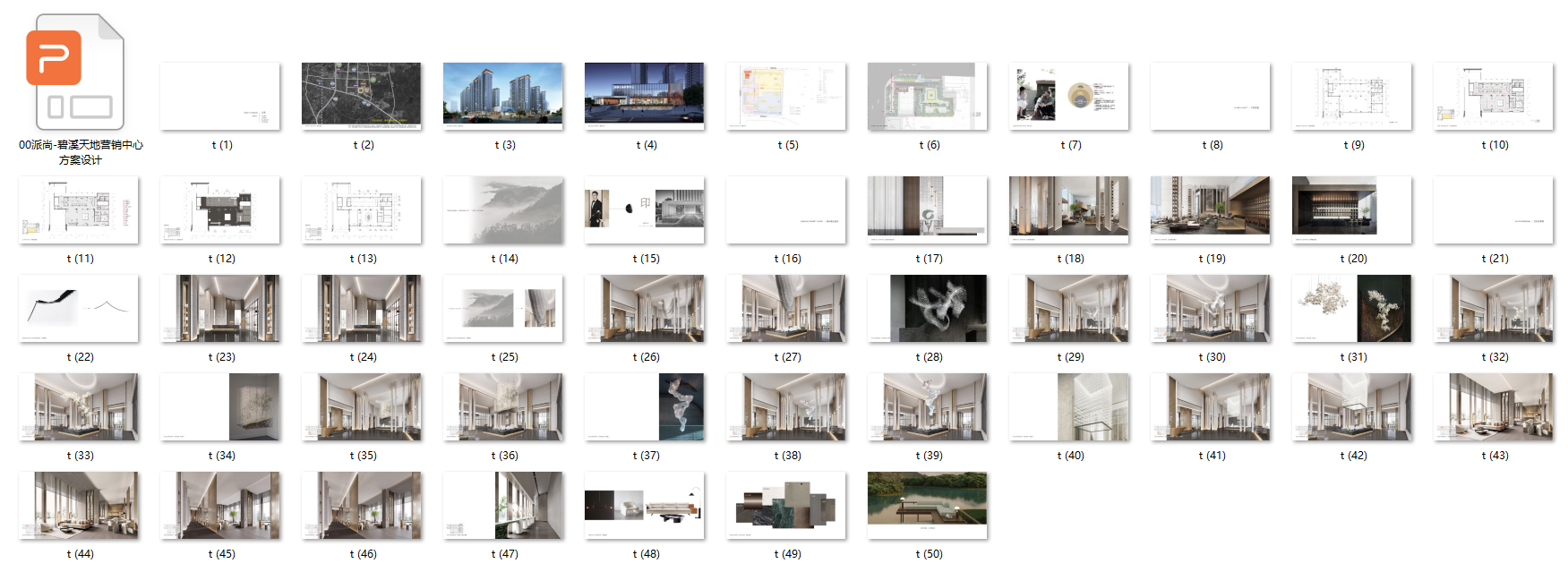Select the dark bar wall image t (20)
The image size is (1568, 572).
click(x=1351, y=209)
